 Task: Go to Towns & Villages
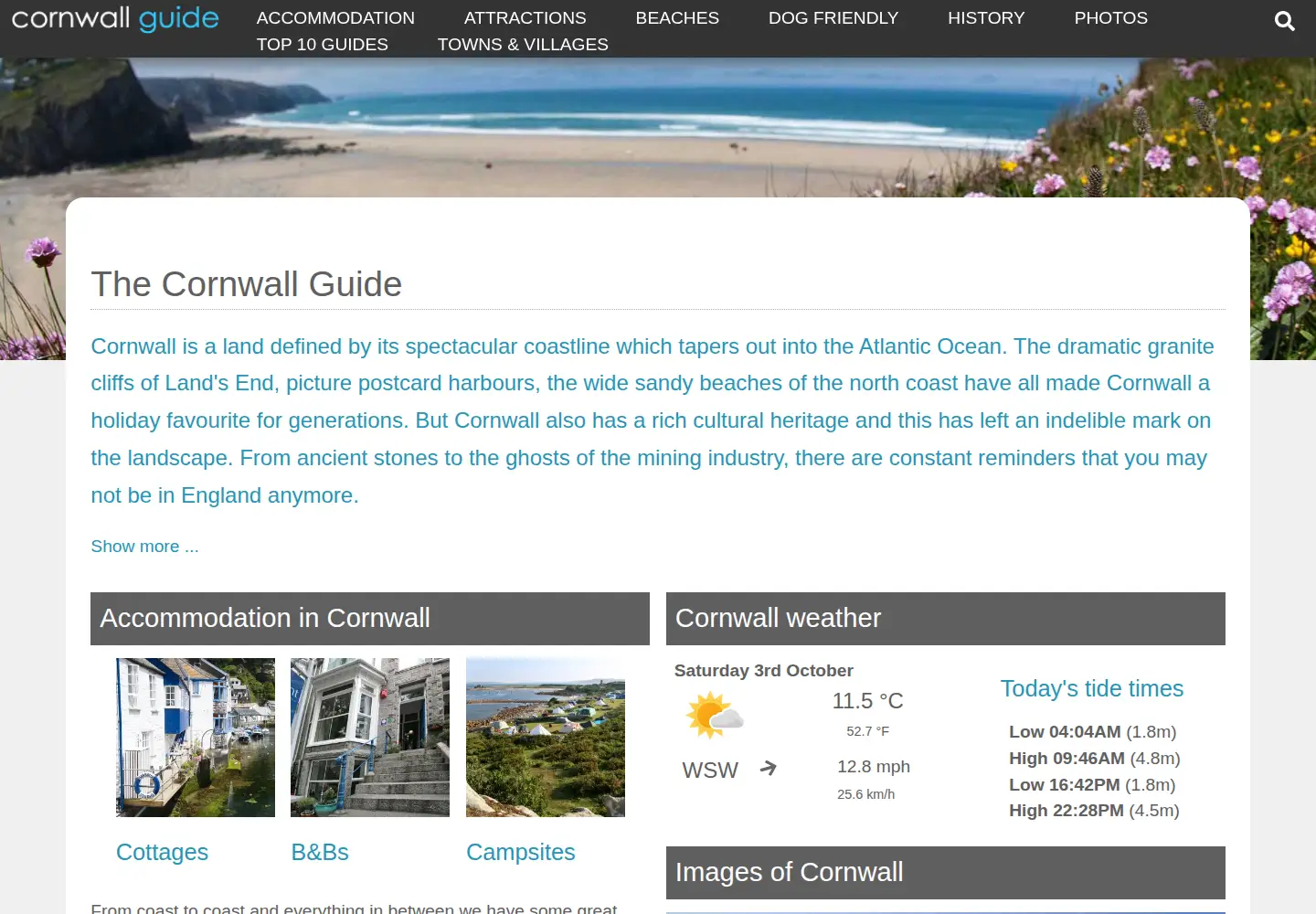coord(523,45)
